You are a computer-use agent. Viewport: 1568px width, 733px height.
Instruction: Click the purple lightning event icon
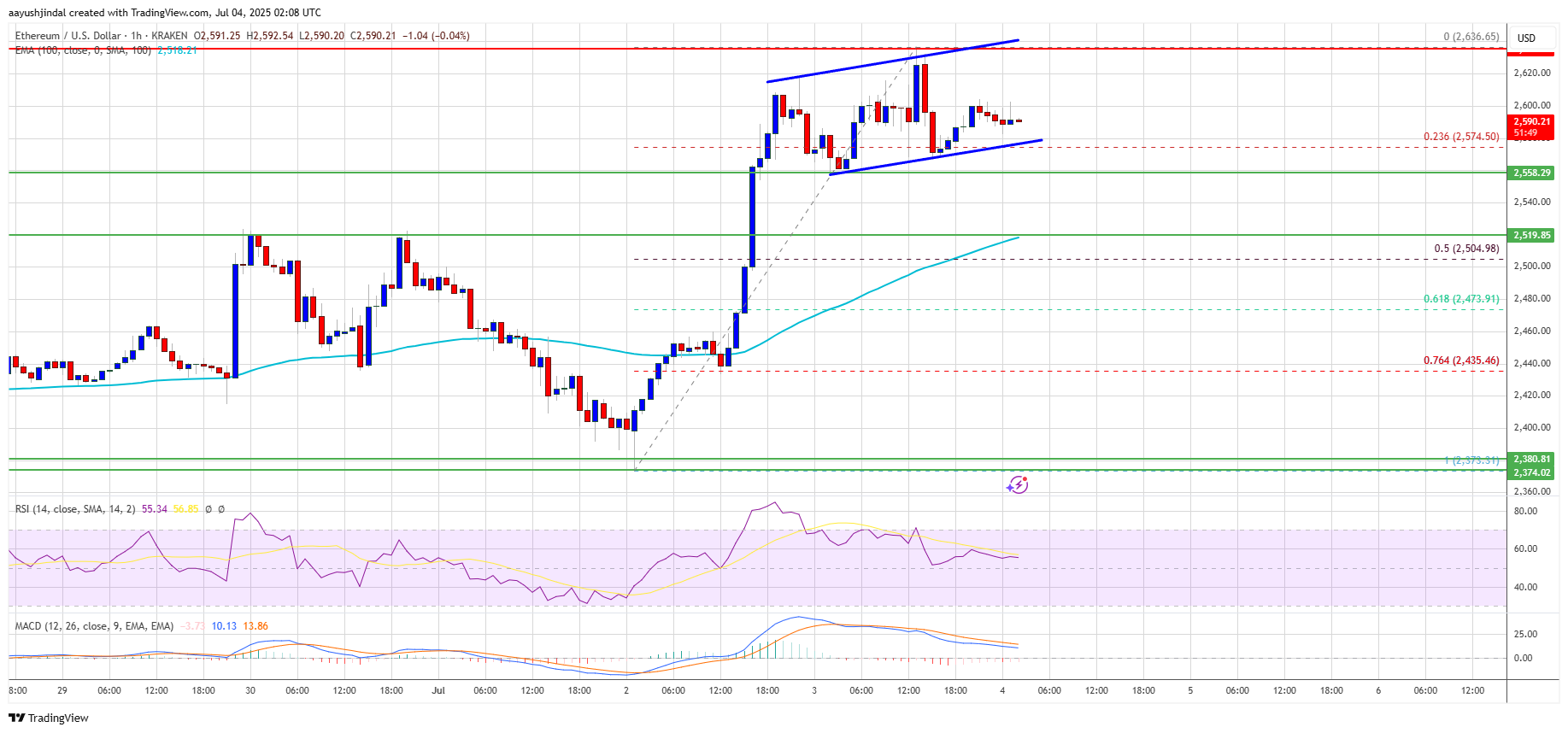pyautogui.click(x=1017, y=485)
